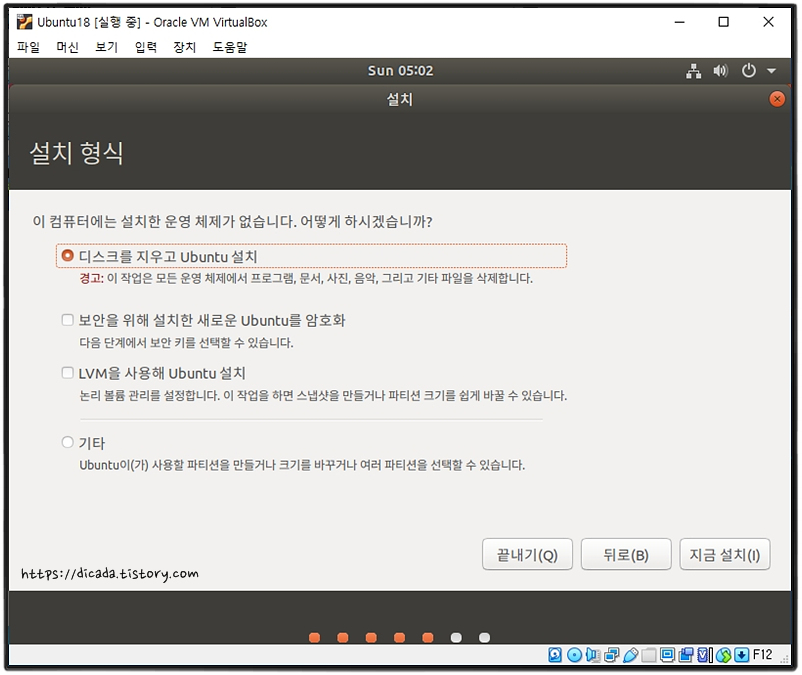
Task: Click the recording status icon
Action: (x=686, y=655)
